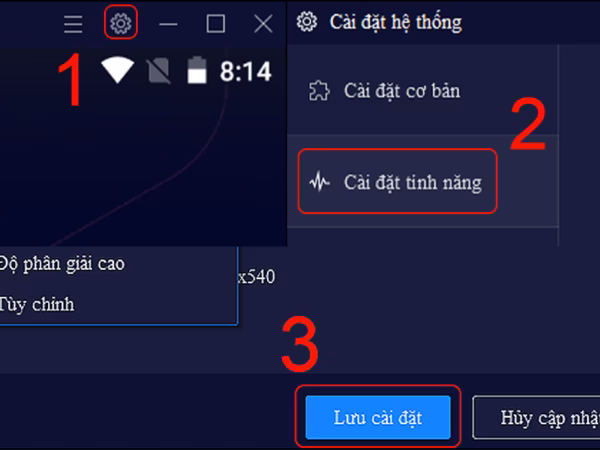Click the Wi-Fi status icon
600x450 pixels.
117,70
